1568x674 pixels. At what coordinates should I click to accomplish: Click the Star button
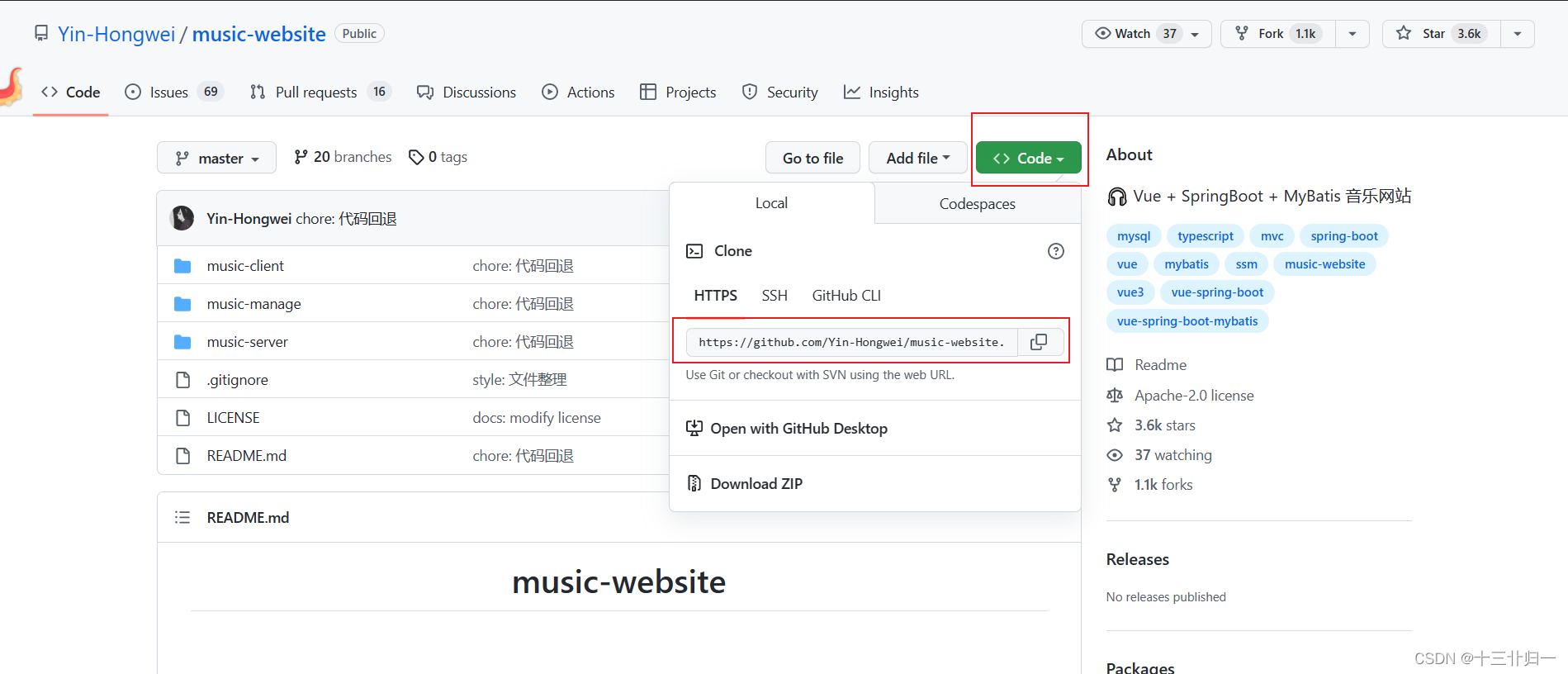[1441, 34]
